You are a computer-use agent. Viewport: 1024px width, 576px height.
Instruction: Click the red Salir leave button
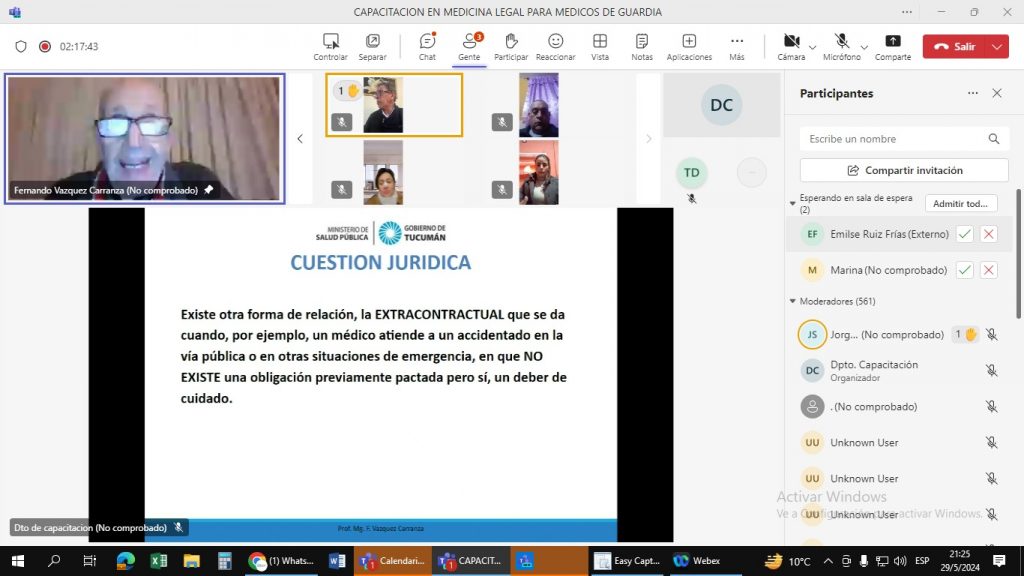pyautogui.click(x=955, y=46)
